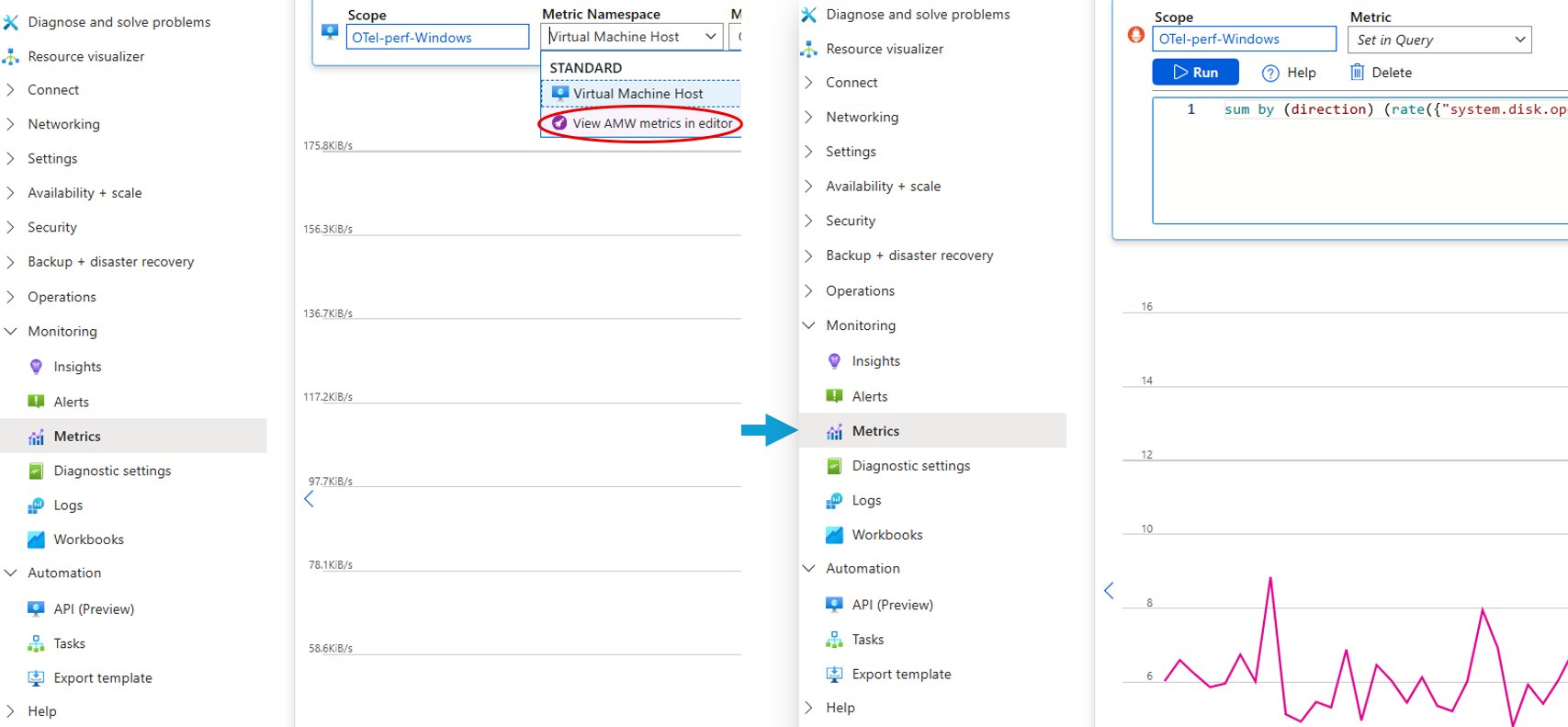Select Metrics chart icon in left panel
The height and width of the screenshot is (727, 1568).
(36, 437)
